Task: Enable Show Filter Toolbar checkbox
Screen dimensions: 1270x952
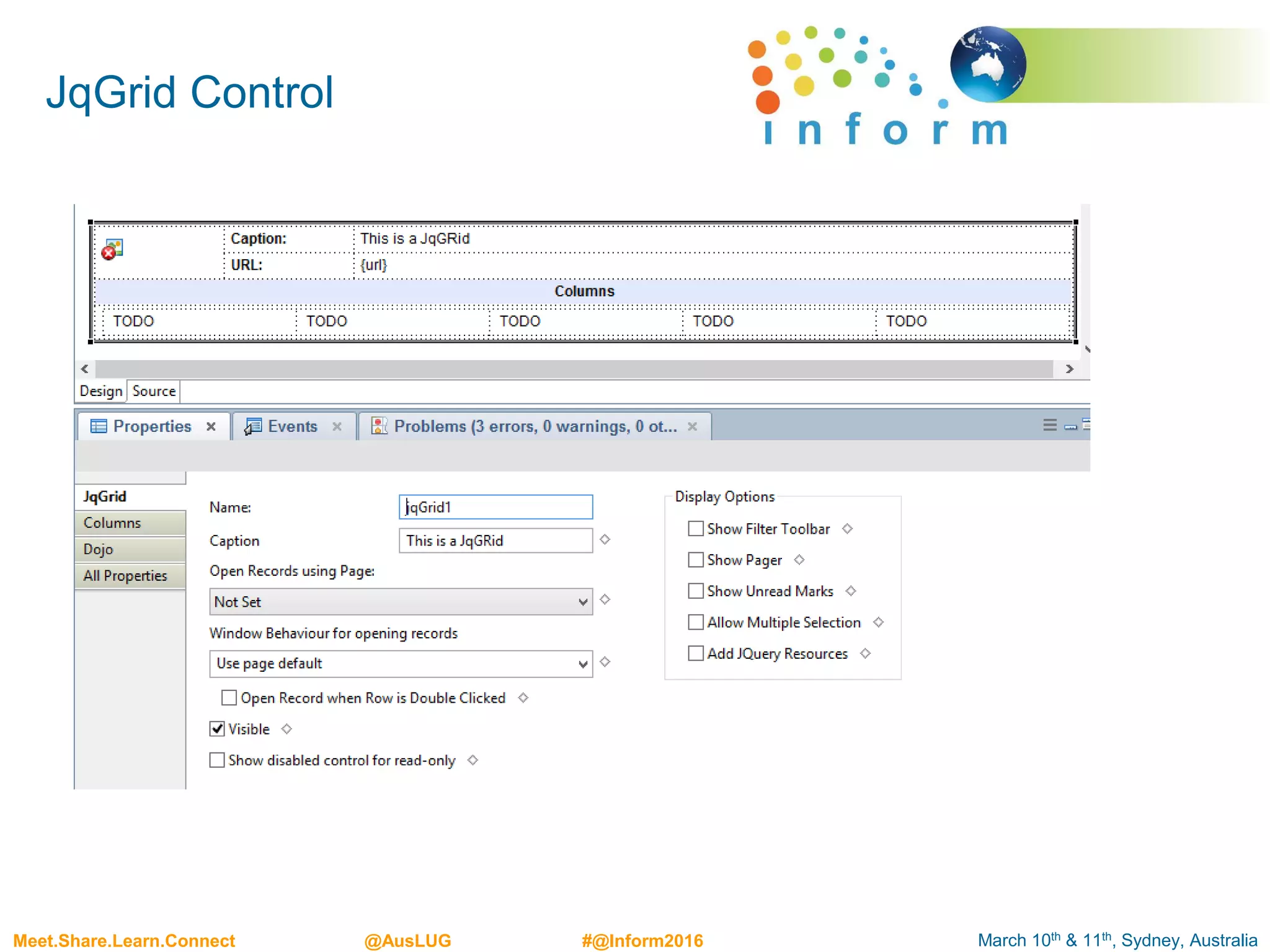Action: coord(696,529)
